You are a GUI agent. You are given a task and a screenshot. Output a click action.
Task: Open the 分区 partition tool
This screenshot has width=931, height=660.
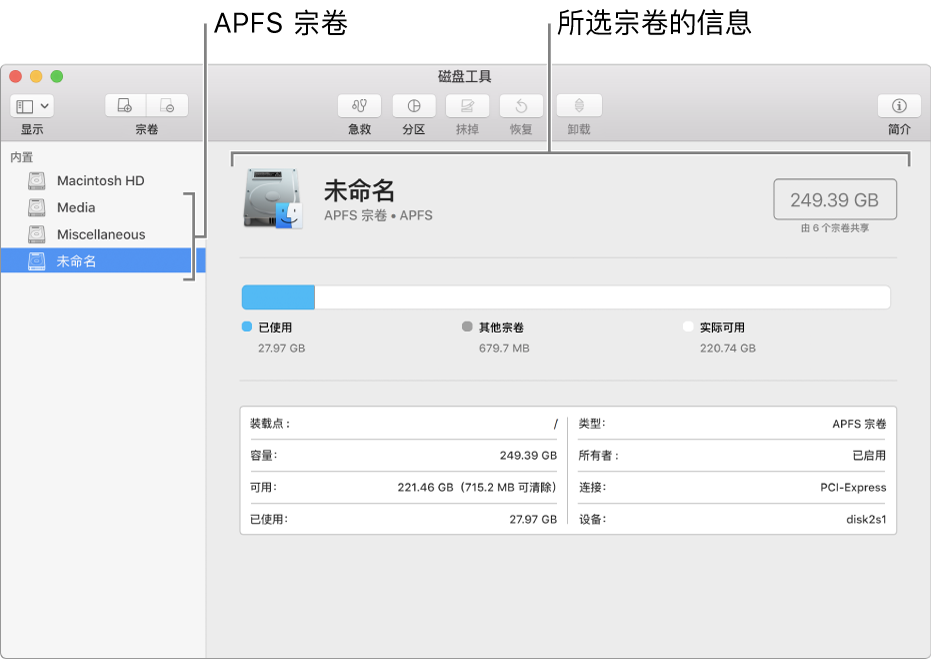pyautogui.click(x=413, y=105)
